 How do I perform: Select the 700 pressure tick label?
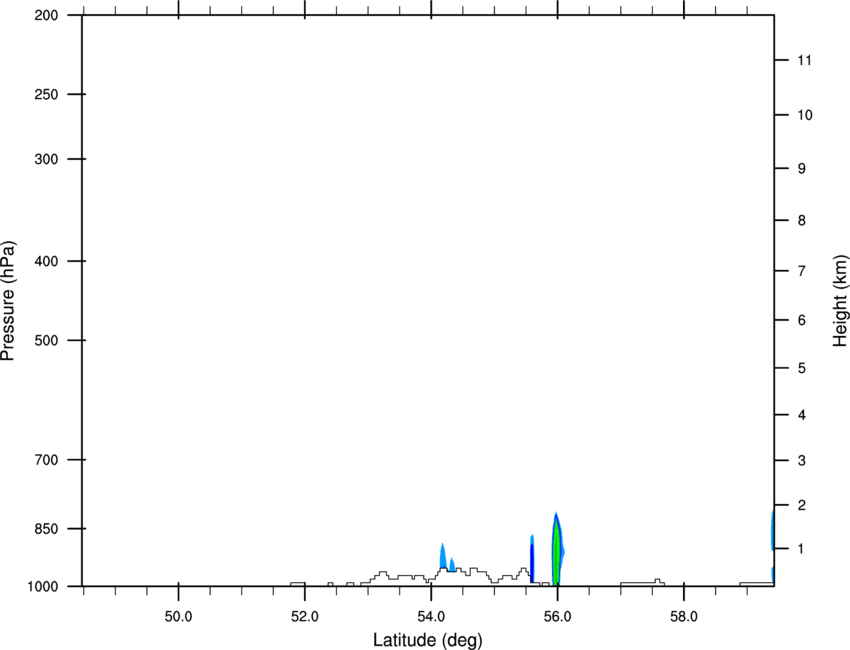(46, 460)
